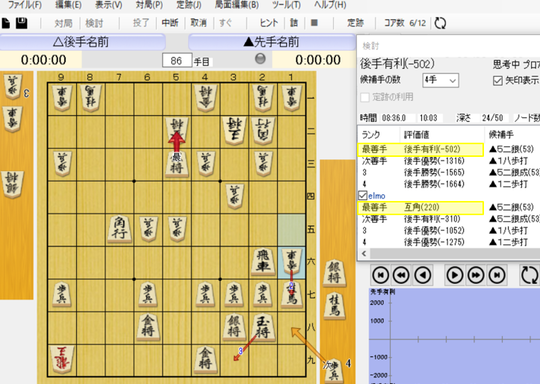Image resolution: width=540 pixels, height=384 pixels.
Task: Toggle the 矢印表示 arrow display checkbox
Action: pyautogui.click(x=497, y=81)
